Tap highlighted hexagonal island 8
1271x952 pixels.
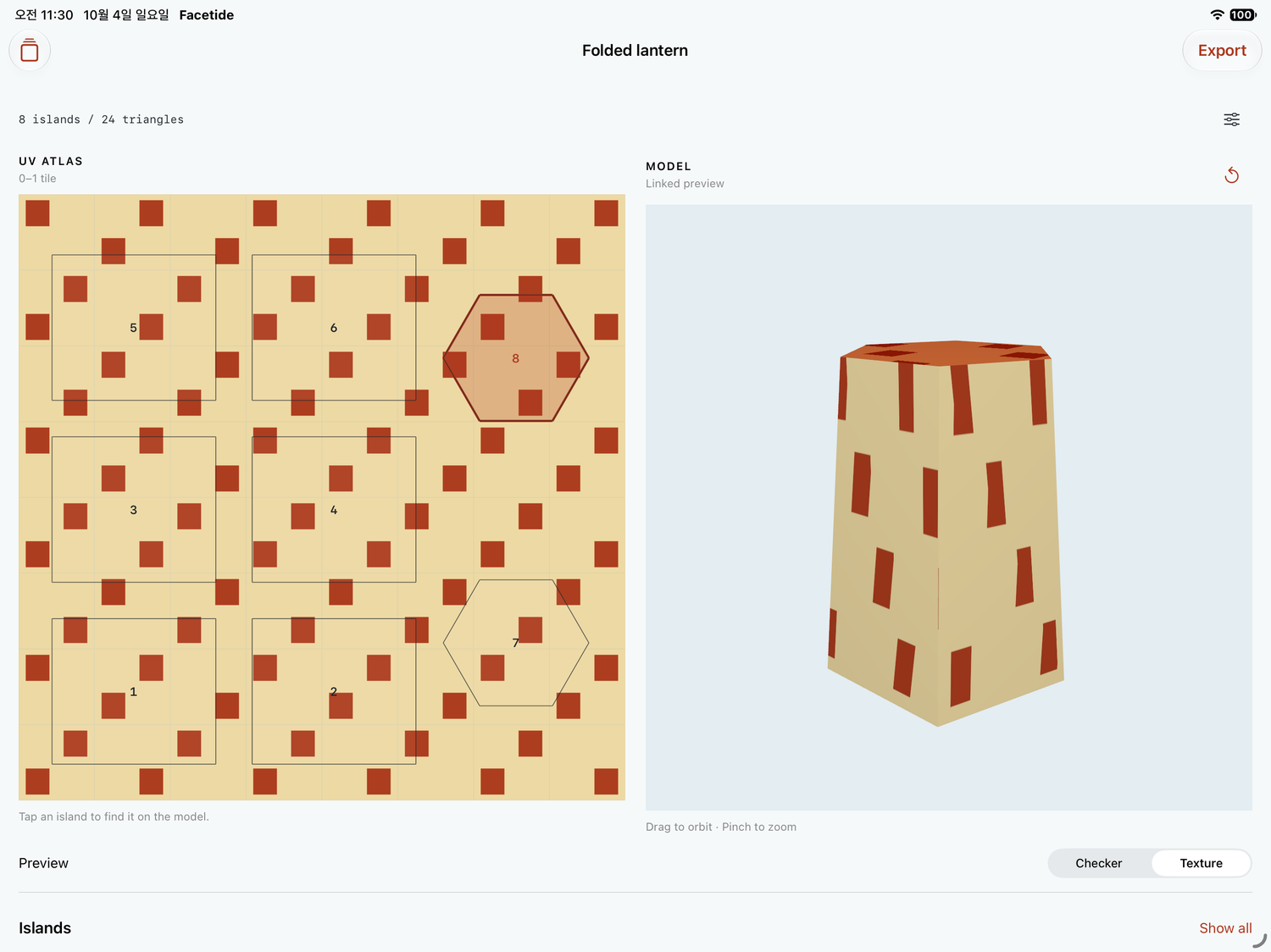pyautogui.click(x=516, y=357)
